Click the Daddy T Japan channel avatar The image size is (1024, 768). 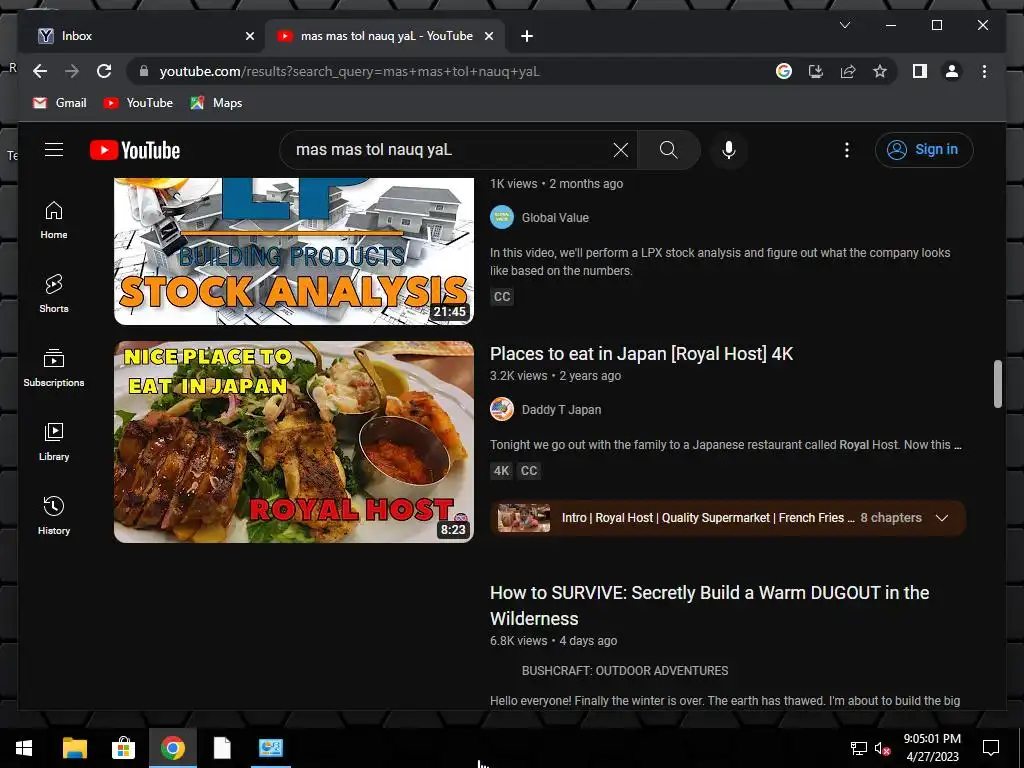[502, 409]
